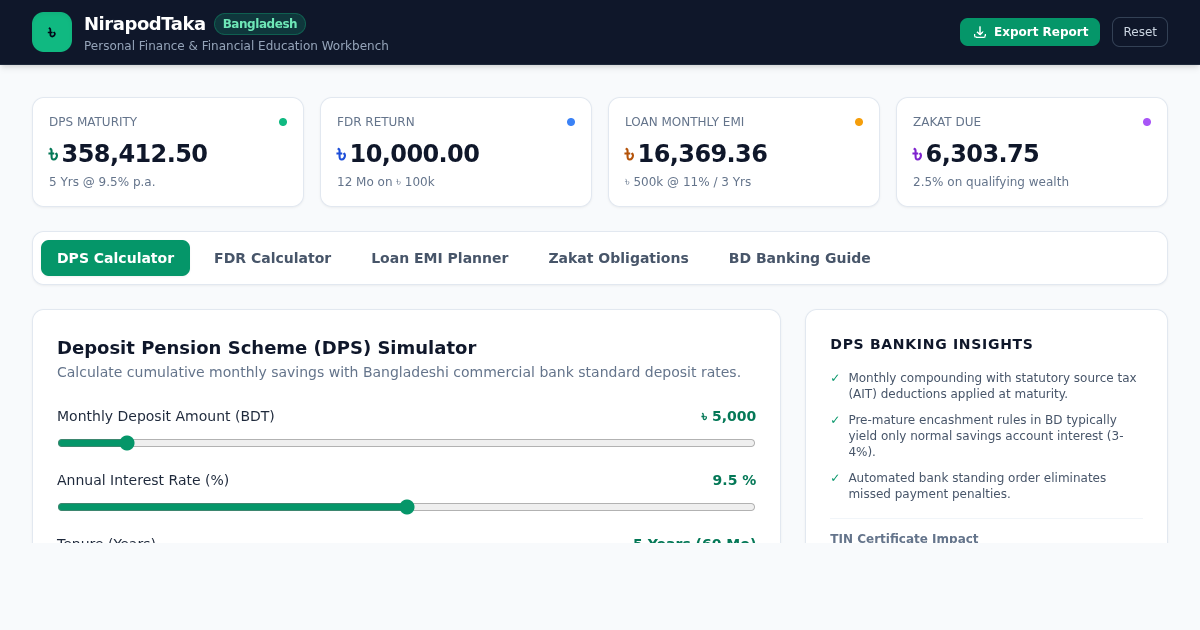Click the FDR Return value 10,000.00
1200x630 pixels.
tap(415, 154)
